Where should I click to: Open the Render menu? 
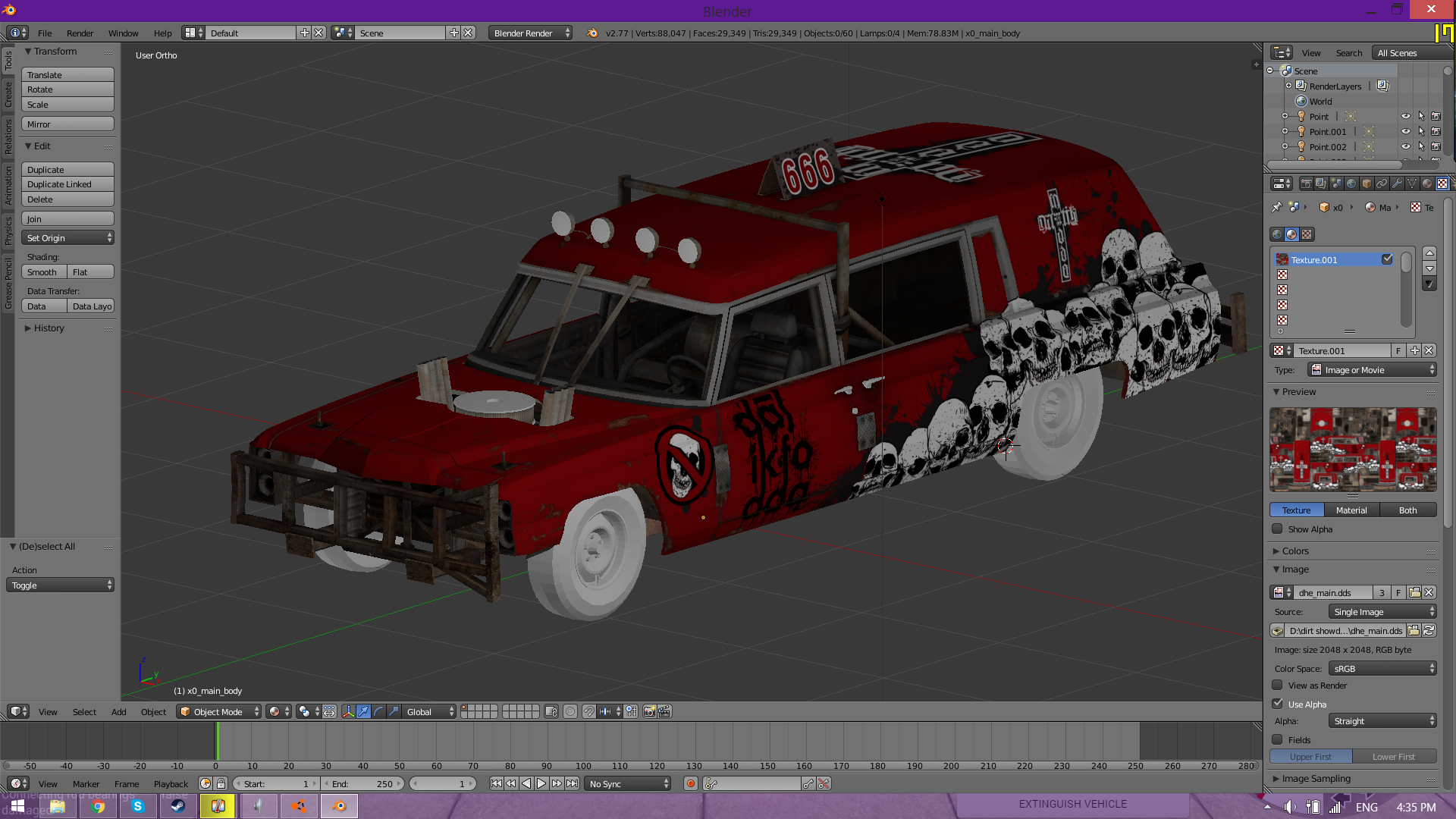pos(80,33)
